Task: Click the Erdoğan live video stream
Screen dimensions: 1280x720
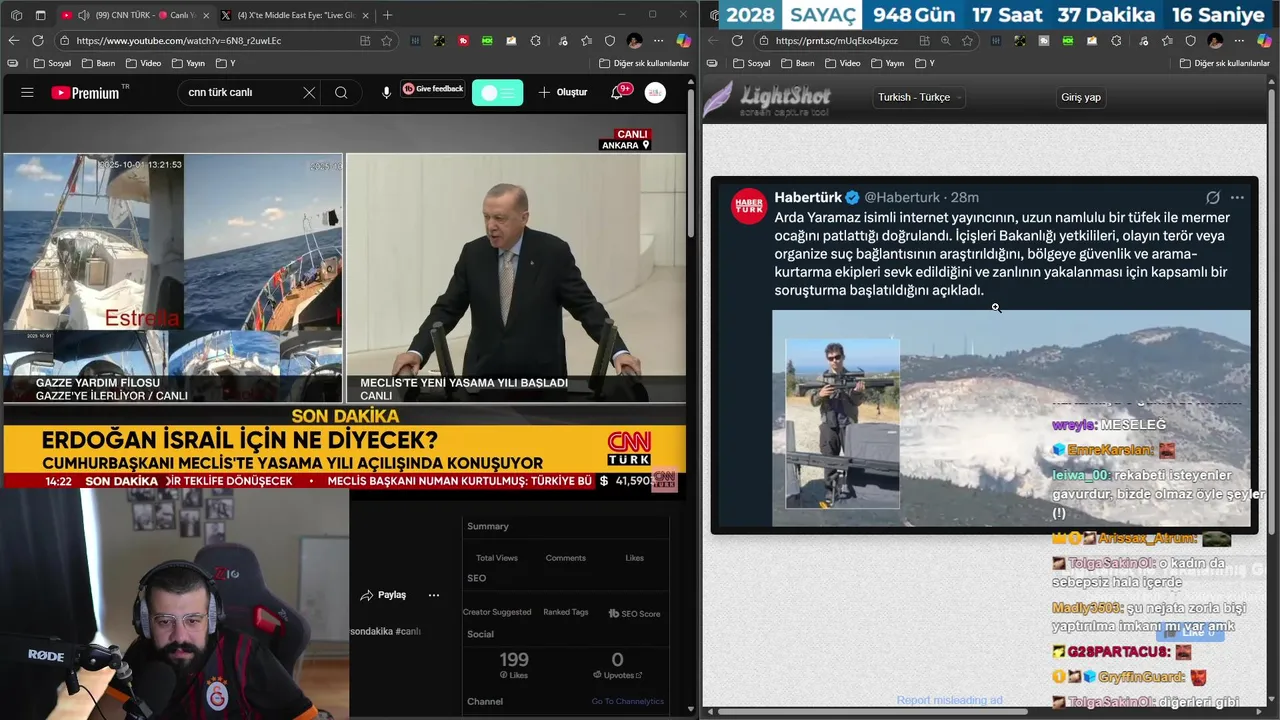Action: 516,277
